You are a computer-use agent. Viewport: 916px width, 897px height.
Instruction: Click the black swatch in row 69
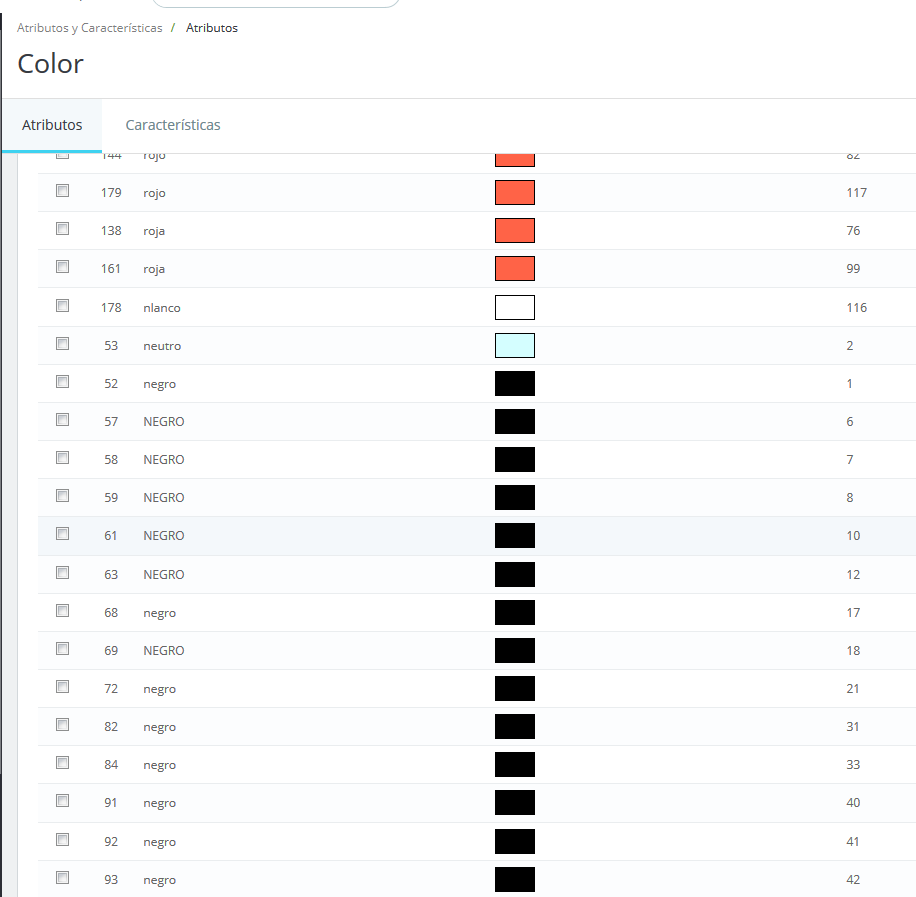click(x=515, y=650)
